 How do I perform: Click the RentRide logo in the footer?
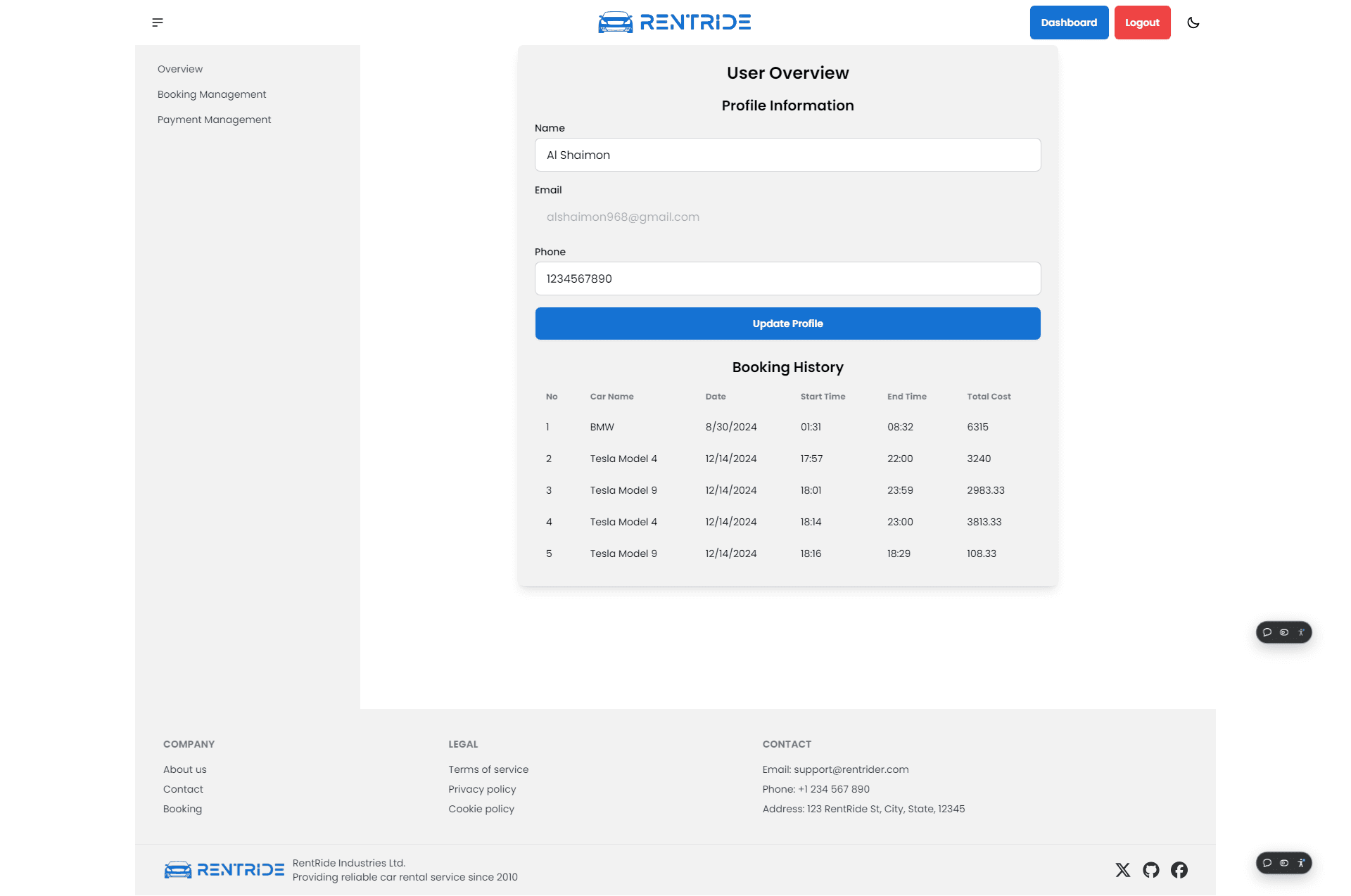coord(224,869)
